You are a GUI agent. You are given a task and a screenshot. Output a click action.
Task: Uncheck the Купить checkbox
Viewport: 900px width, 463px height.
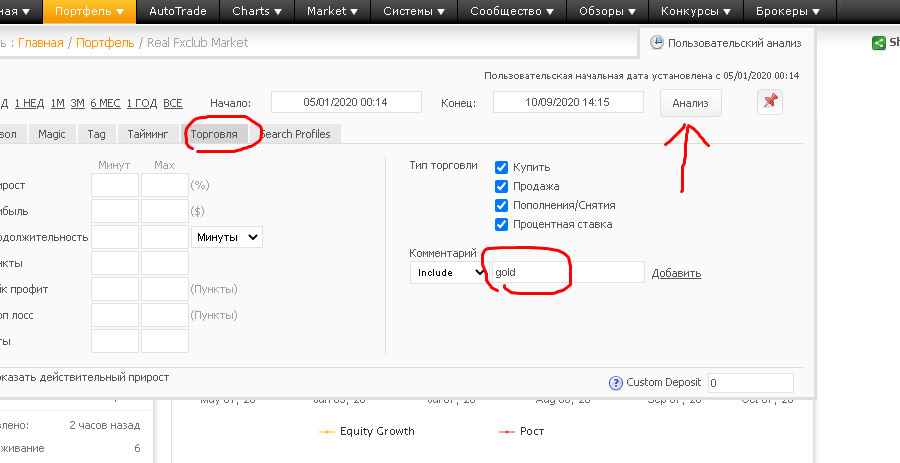click(502, 168)
